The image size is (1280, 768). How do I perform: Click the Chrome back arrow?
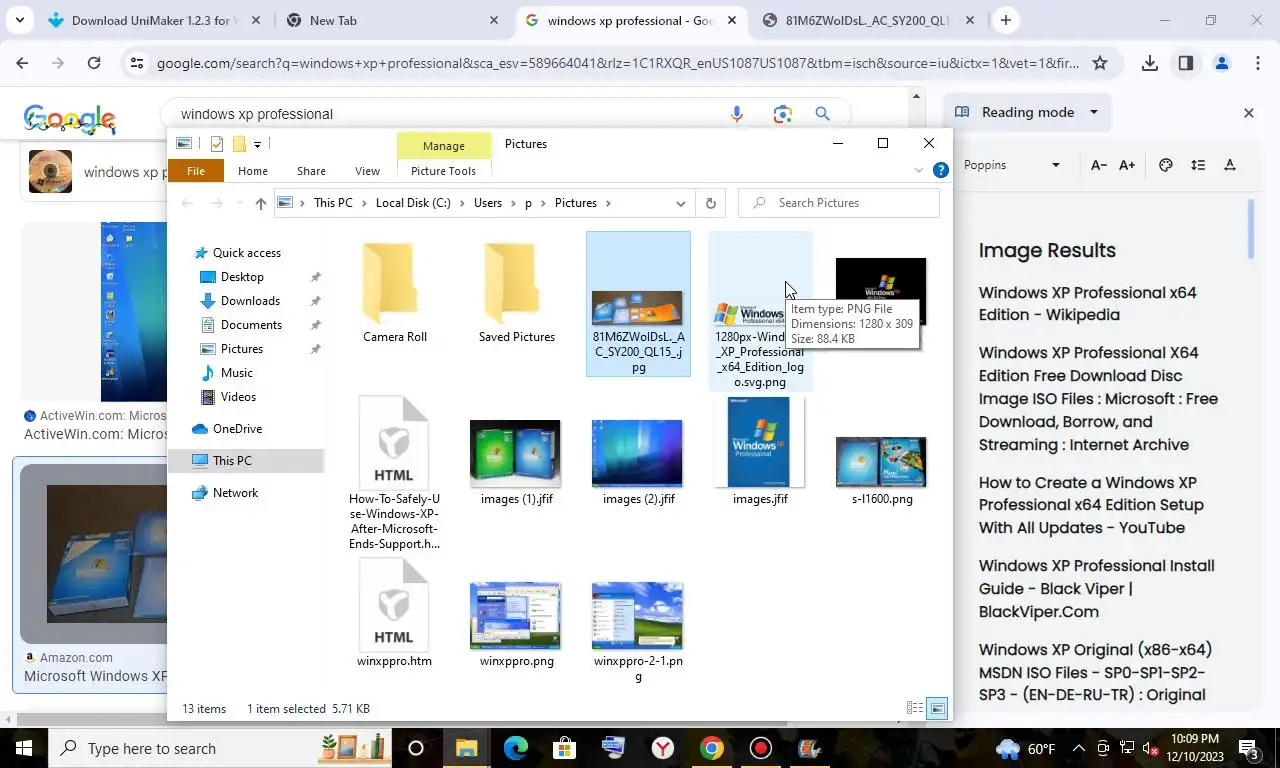(x=22, y=63)
